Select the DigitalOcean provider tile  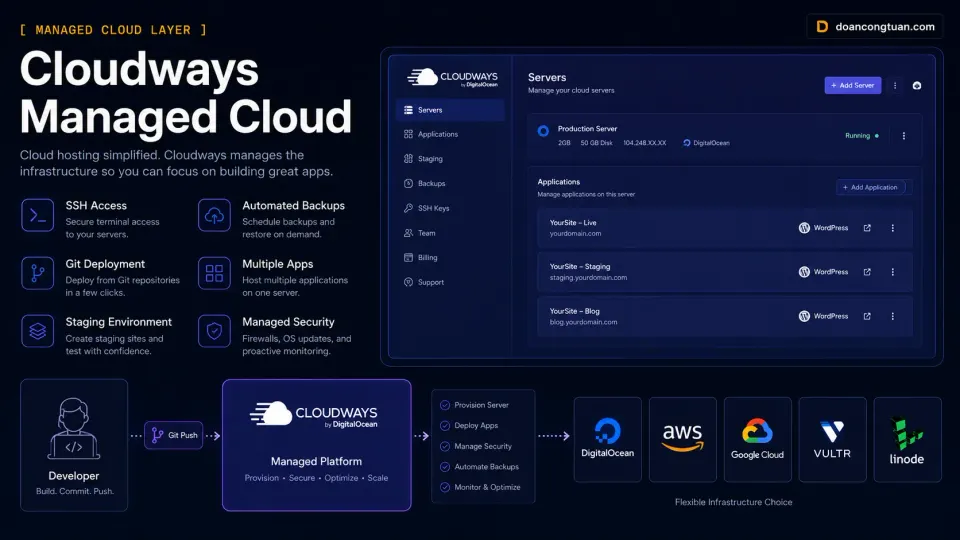(607, 440)
